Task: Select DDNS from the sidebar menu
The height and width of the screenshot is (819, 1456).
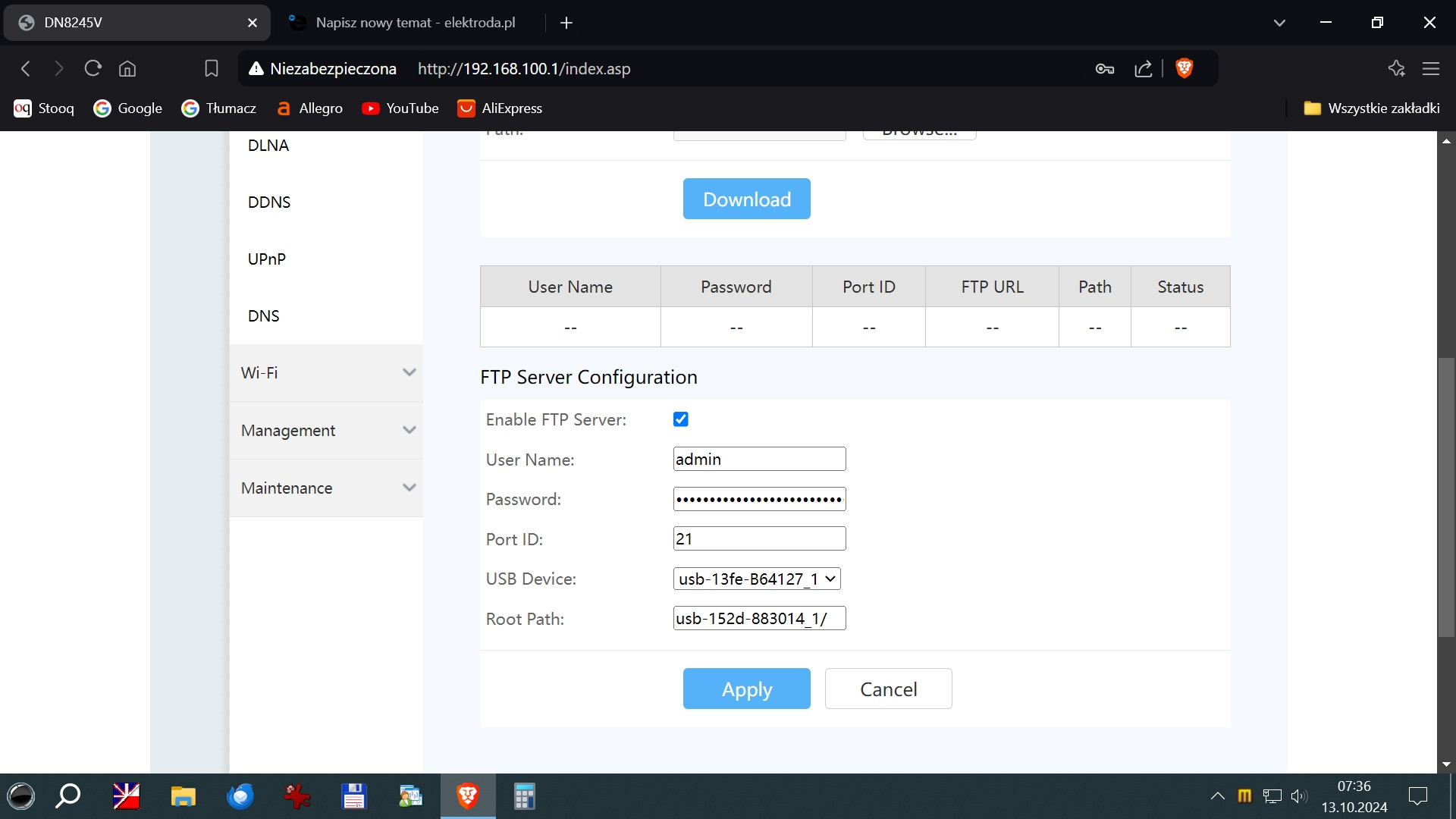Action: [269, 202]
